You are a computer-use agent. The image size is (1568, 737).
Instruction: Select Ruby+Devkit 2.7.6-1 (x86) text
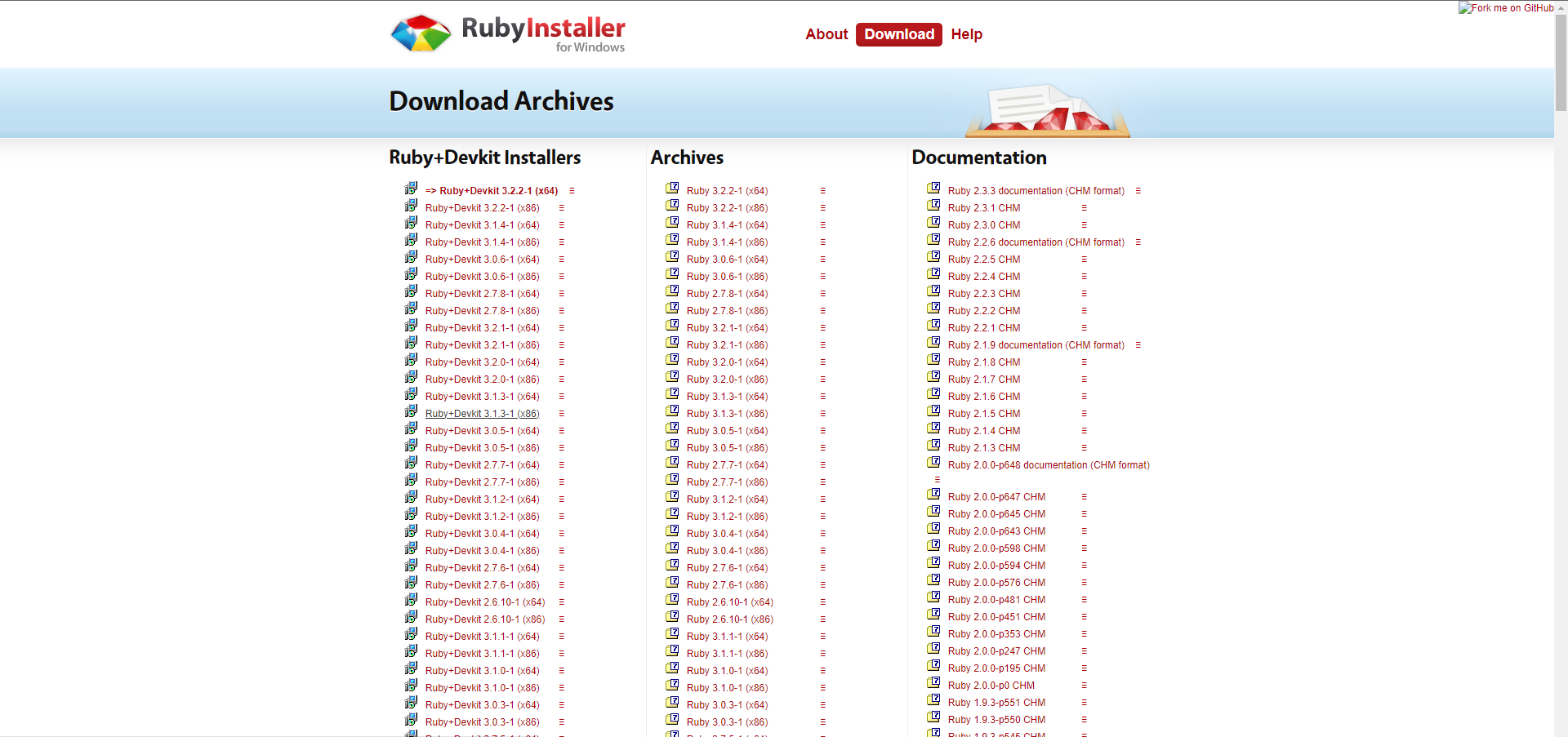483,585
